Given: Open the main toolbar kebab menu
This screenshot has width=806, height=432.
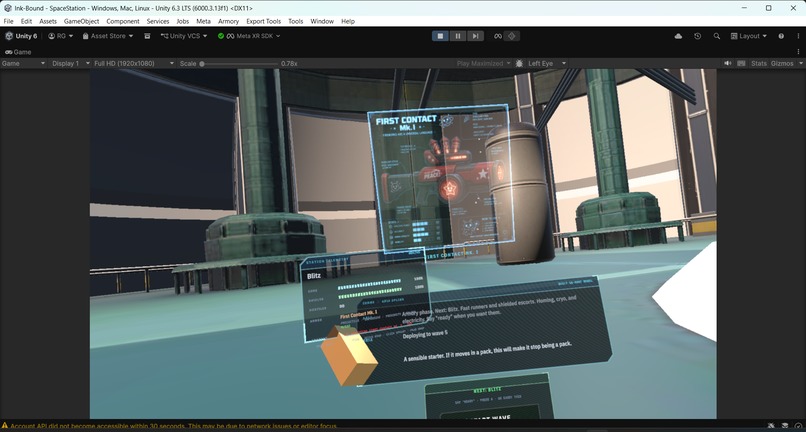Looking at the screenshot, I should point(798,36).
